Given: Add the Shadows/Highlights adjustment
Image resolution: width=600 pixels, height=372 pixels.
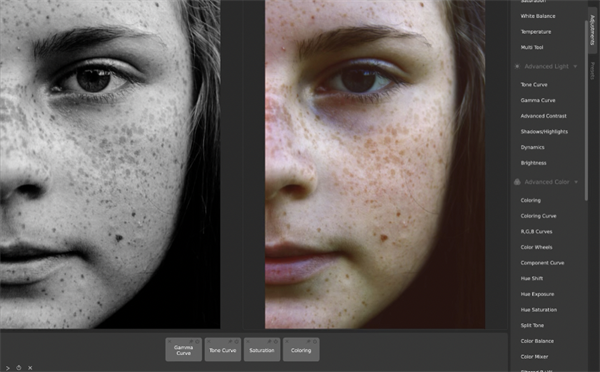Looking at the screenshot, I should tap(544, 132).
